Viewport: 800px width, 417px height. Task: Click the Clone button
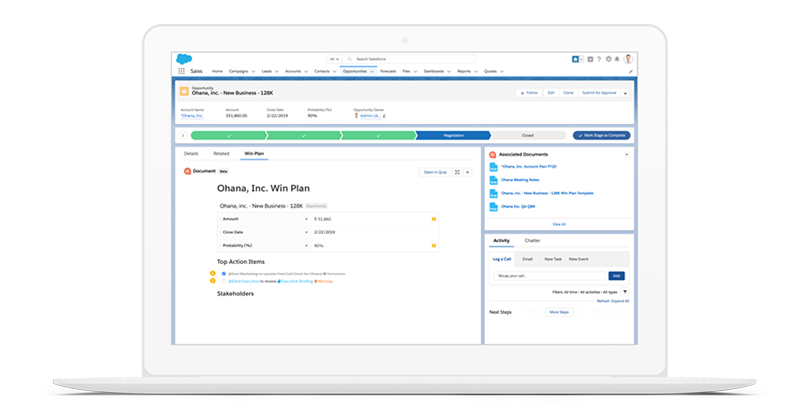point(568,93)
